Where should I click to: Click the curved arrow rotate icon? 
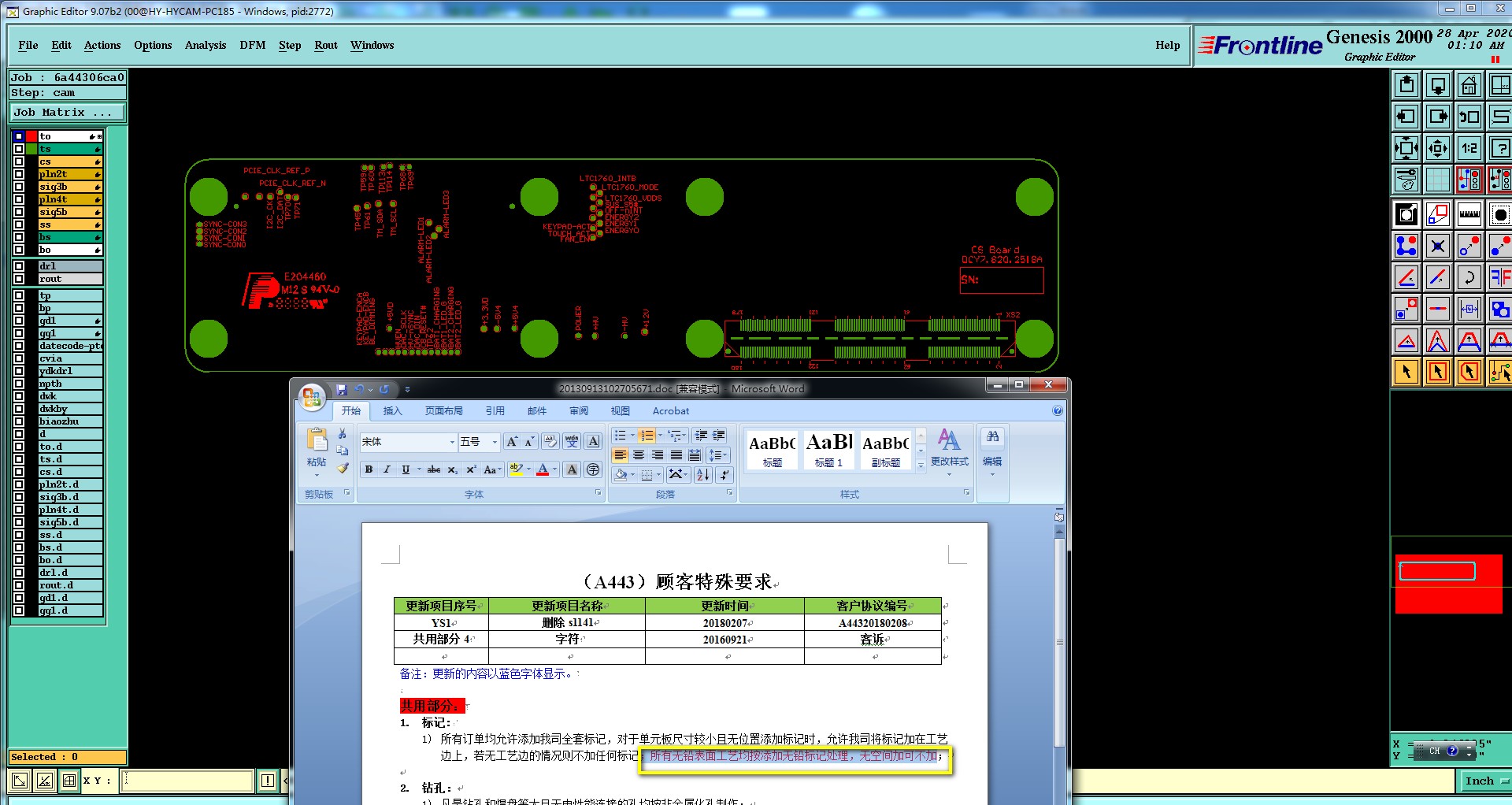pyautogui.click(x=1469, y=277)
